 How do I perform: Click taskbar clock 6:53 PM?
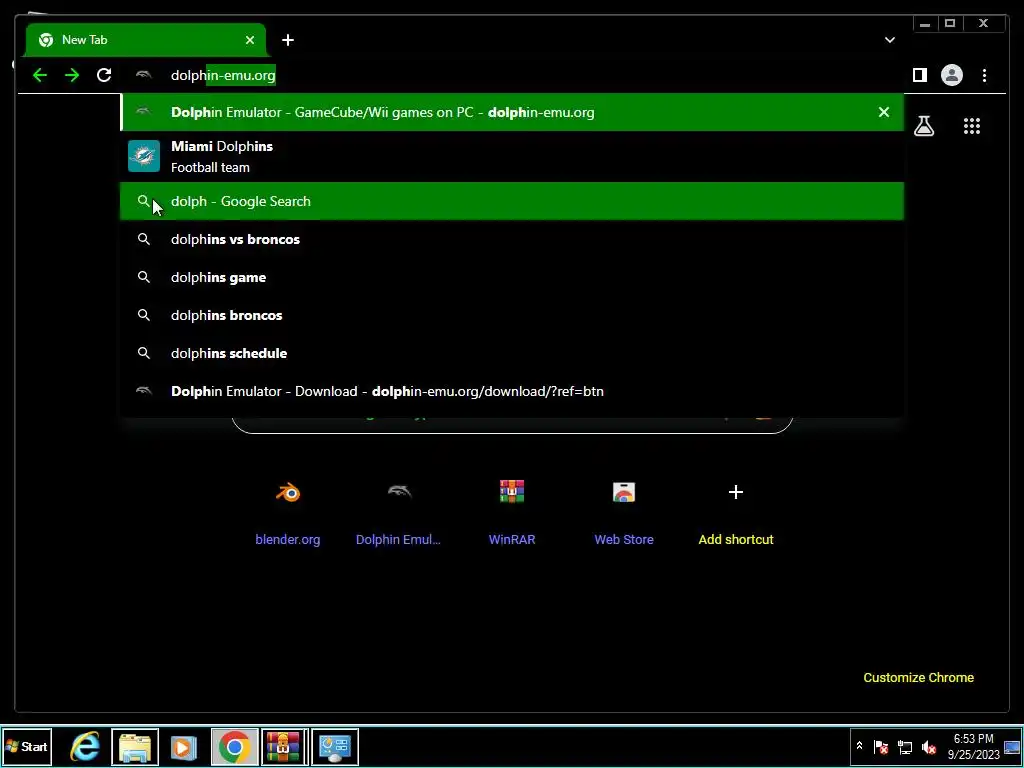[x=973, y=746]
